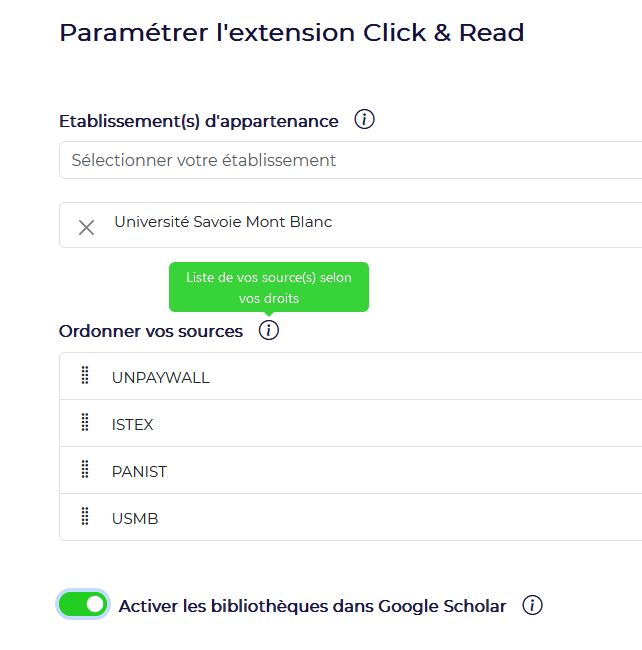Click the PANIST drag handle icon

tap(85, 469)
